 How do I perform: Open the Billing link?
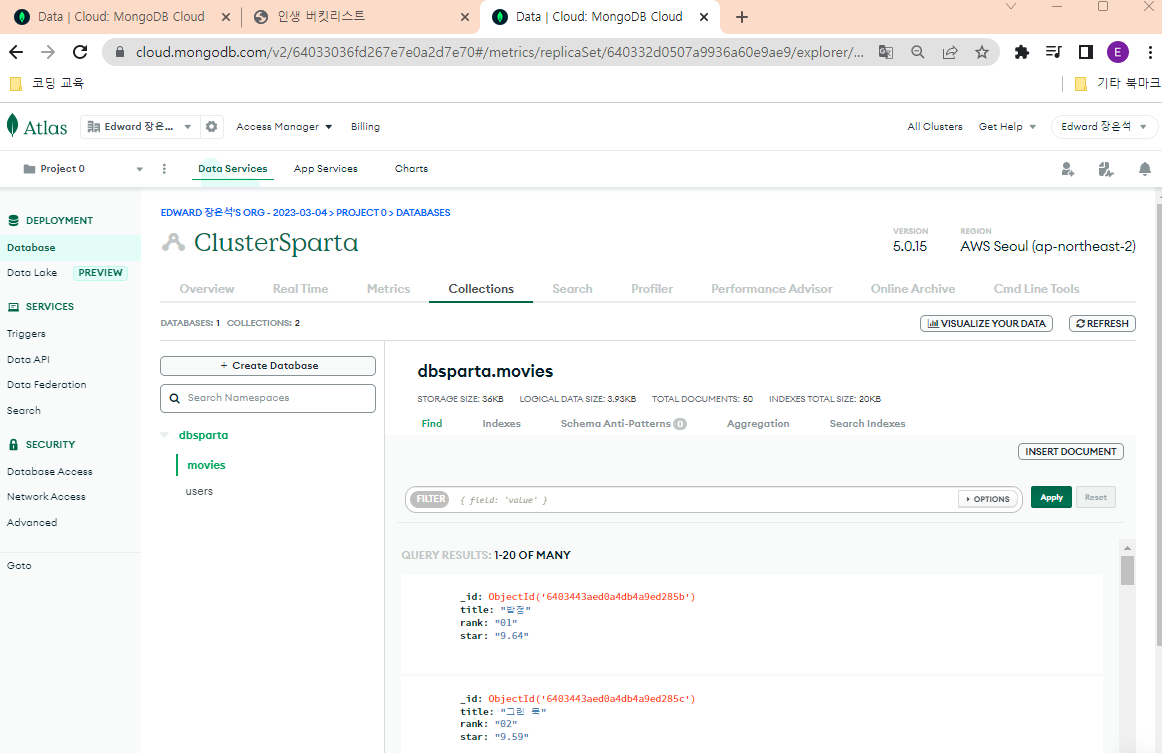click(365, 127)
